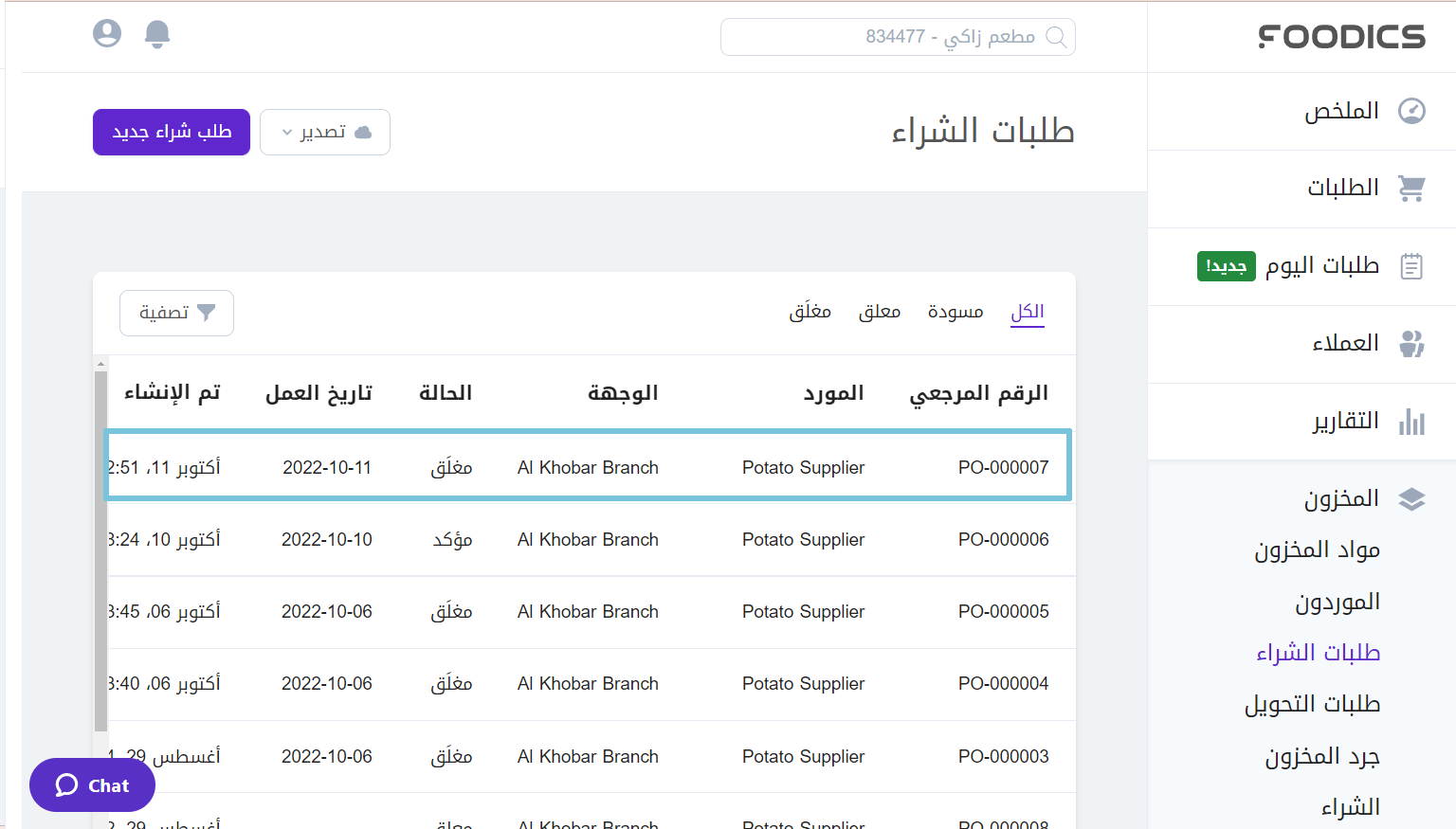Show all orders via الكل filter

1028,311
